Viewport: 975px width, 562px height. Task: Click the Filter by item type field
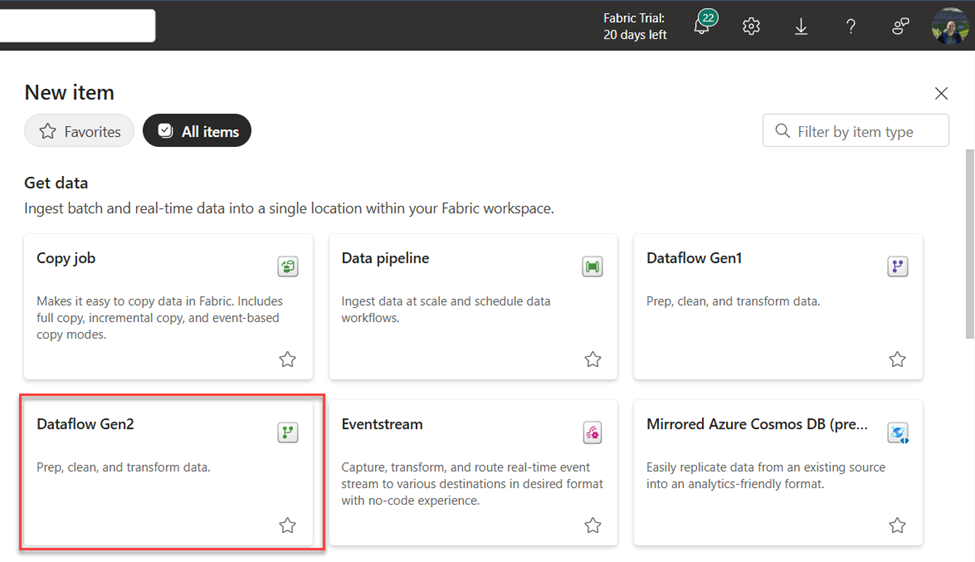point(856,131)
